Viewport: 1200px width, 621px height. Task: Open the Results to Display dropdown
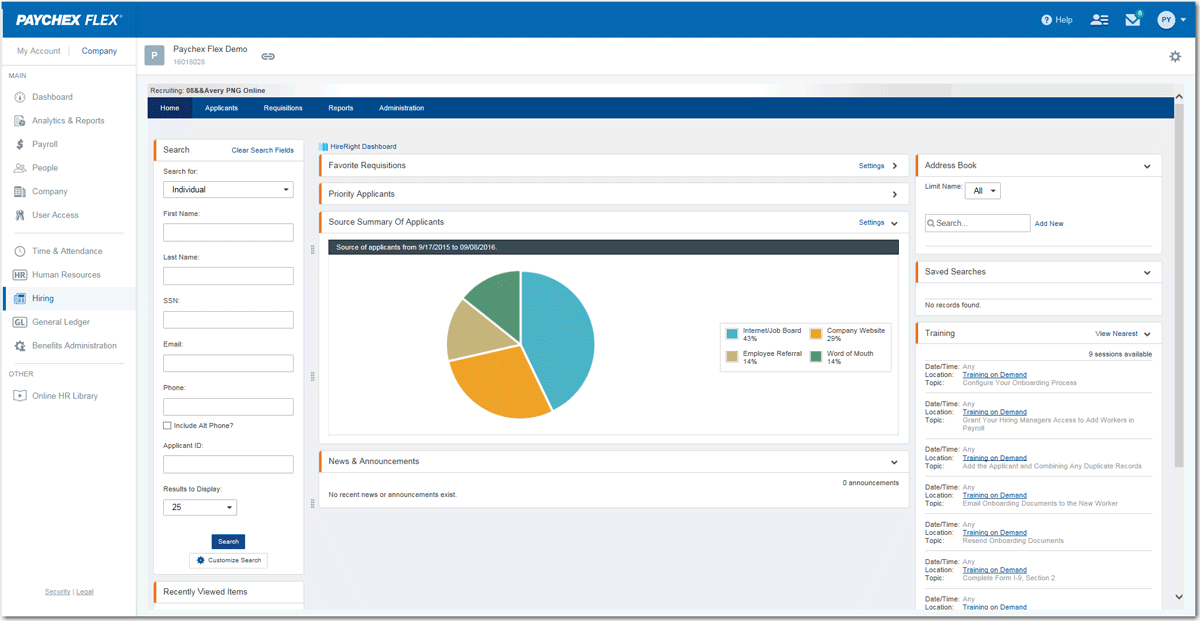200,507
